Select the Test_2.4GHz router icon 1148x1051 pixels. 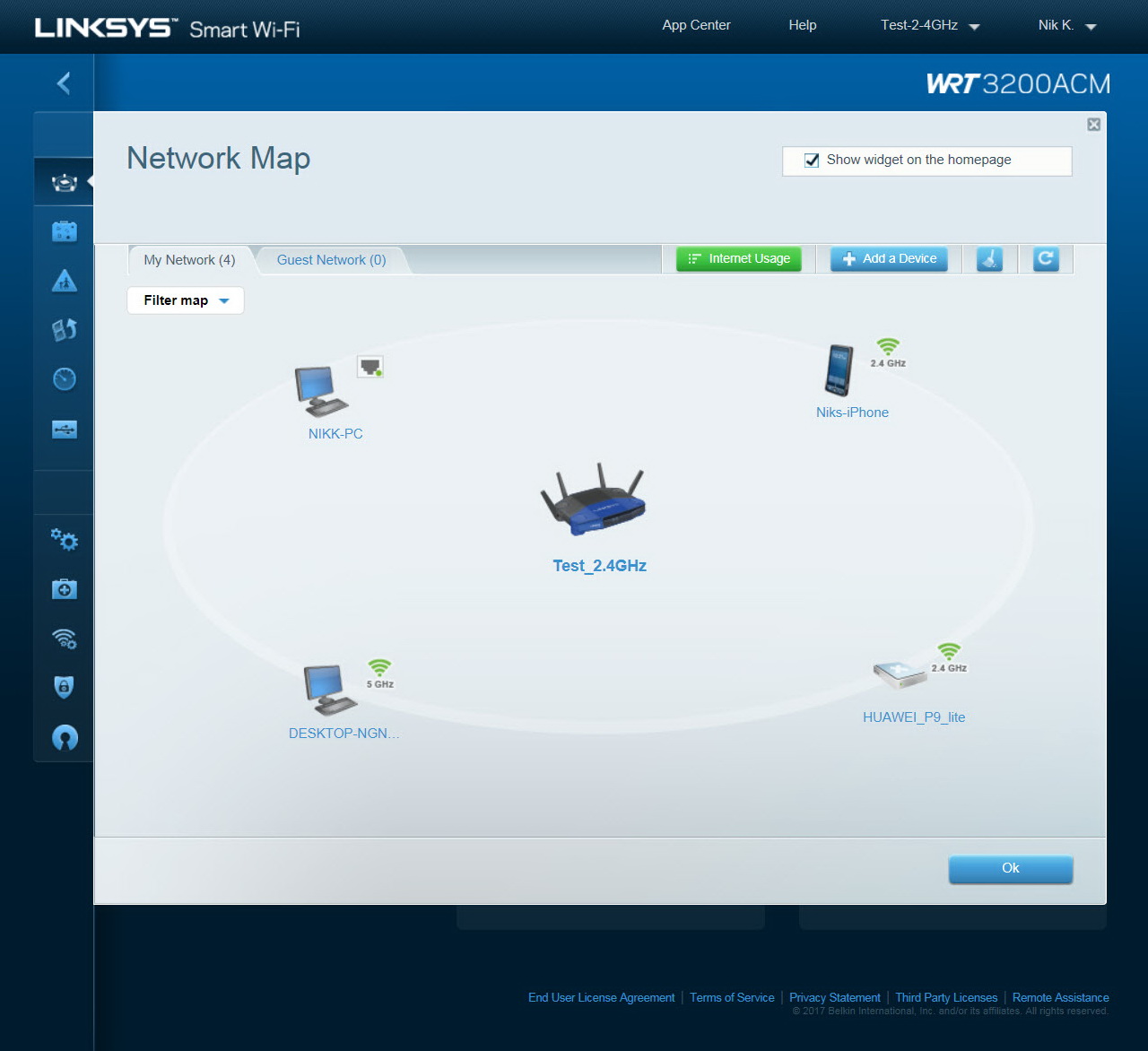coord(594,500)
